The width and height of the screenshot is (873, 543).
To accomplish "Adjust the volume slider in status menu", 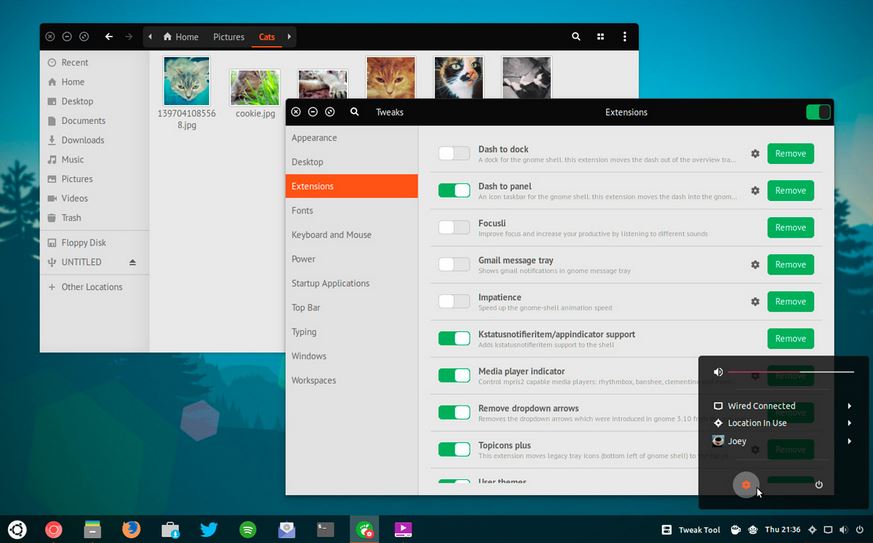I will 791,371.
